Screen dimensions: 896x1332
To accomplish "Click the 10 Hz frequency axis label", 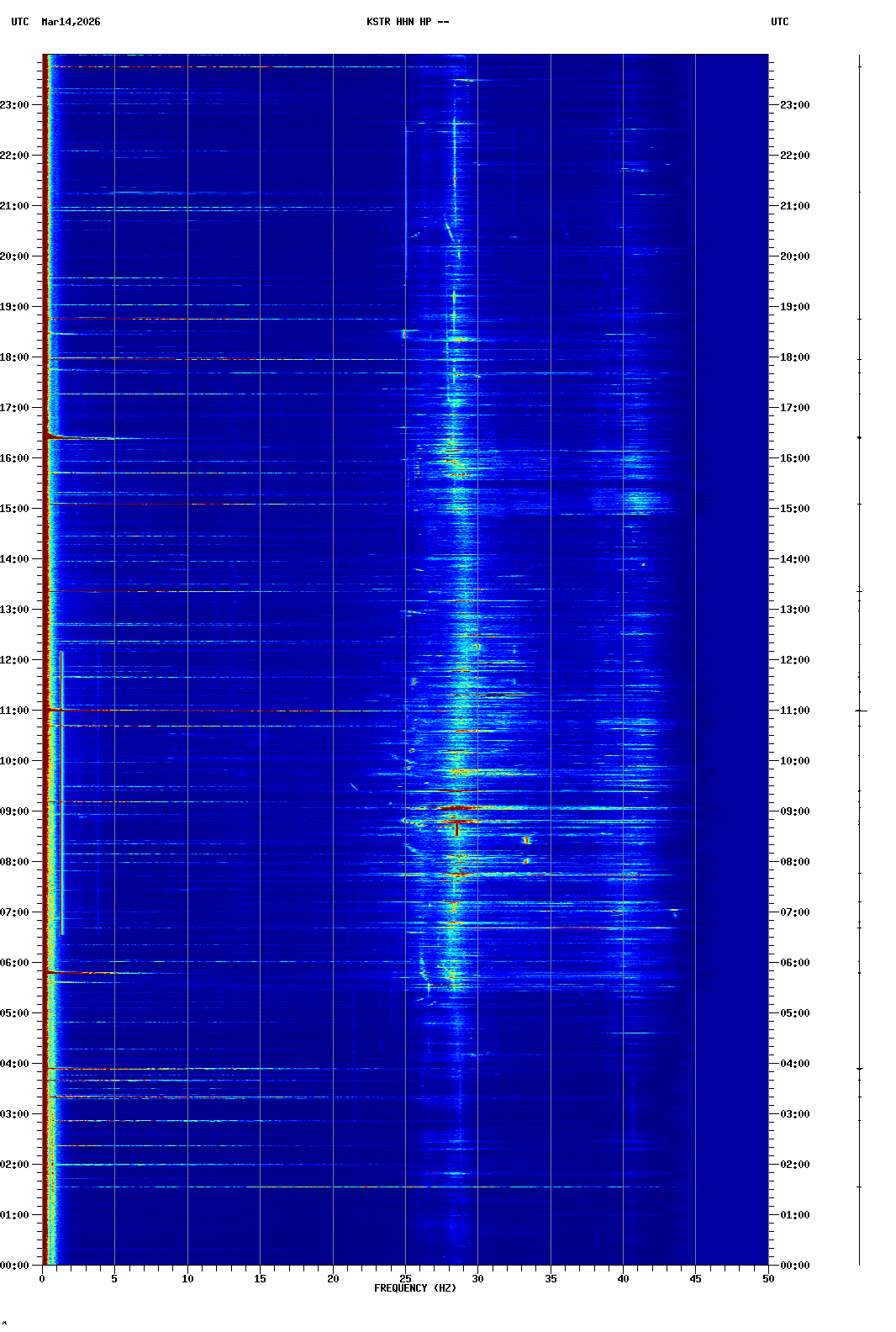I will 187,1278.
